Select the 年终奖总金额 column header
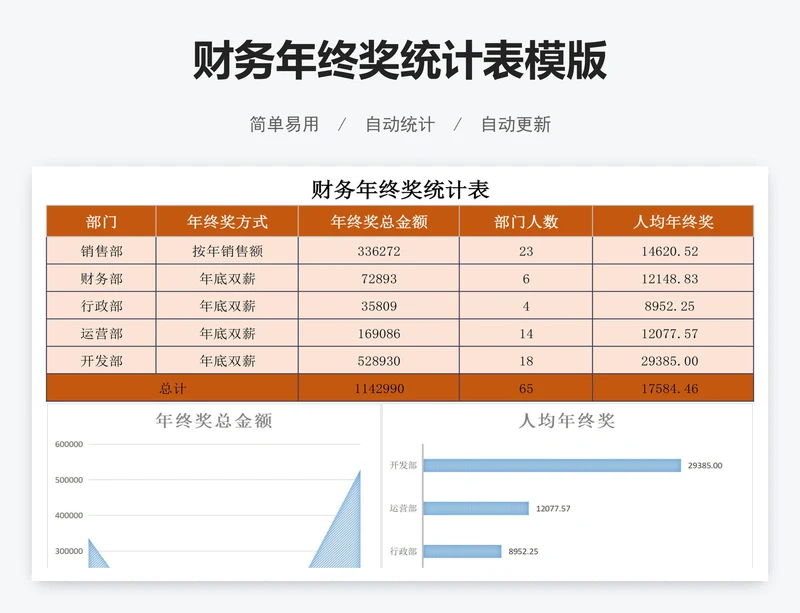The width and height of the screenshot is (800, 613). coord(379,222)
